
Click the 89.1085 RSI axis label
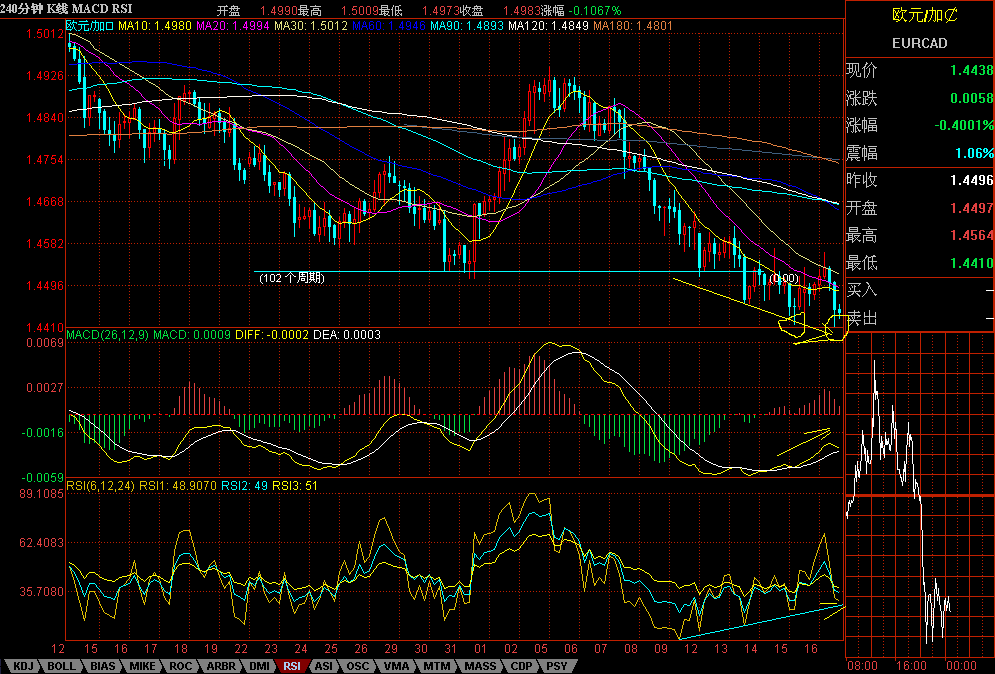tap(42, 493)
